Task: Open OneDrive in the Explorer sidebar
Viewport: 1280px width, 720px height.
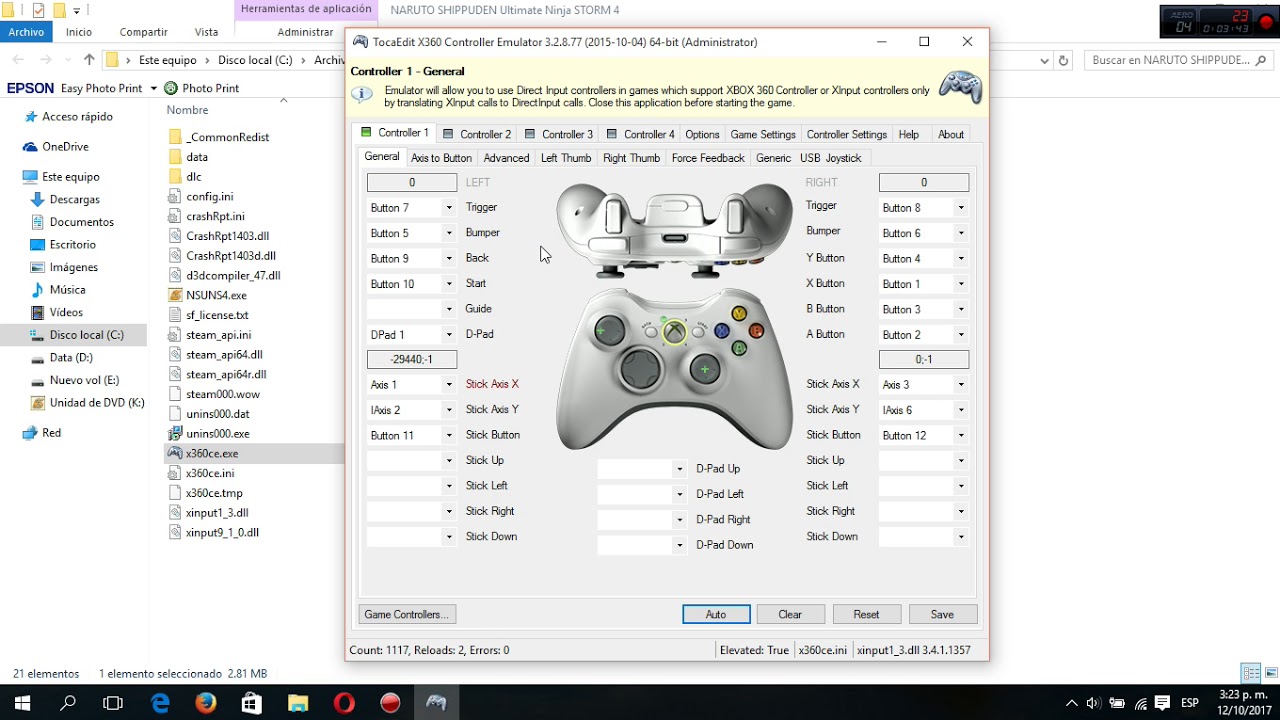Action: coord(65,146)
